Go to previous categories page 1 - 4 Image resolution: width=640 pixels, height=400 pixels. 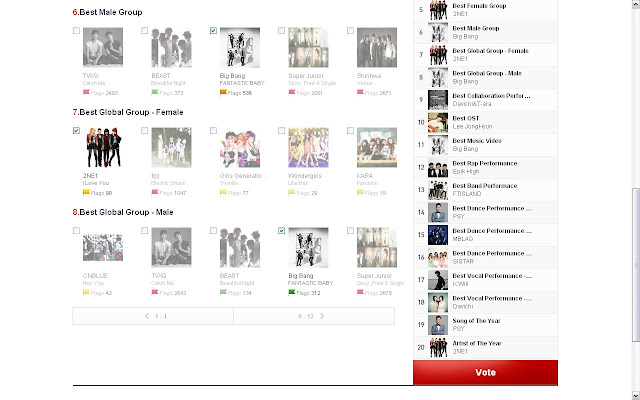(153, 316)
